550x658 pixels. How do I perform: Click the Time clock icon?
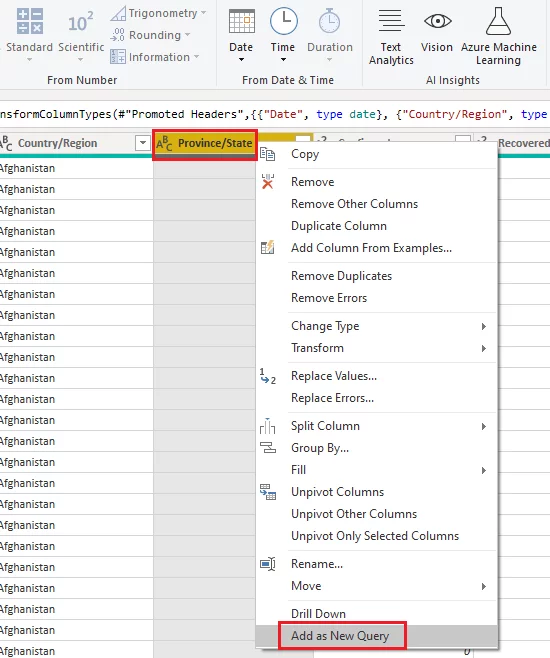[284, 21]
